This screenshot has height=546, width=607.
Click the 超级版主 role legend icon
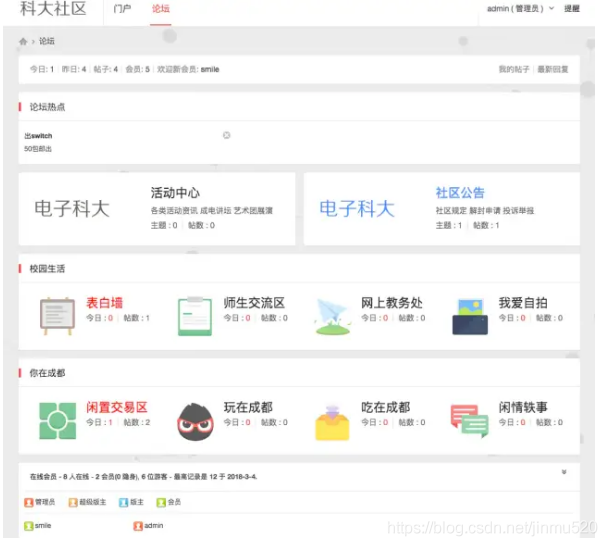(73, 502)
